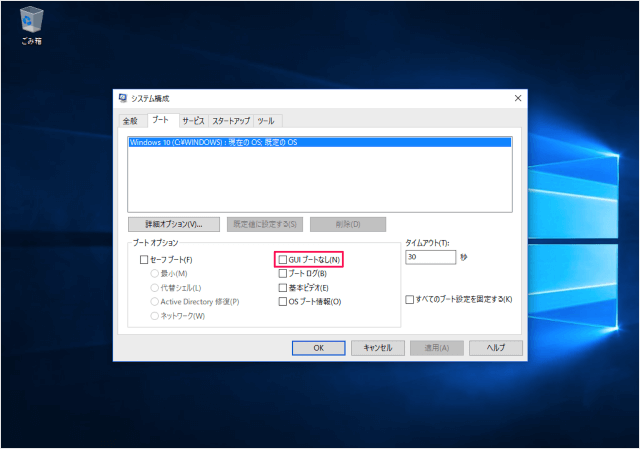Toggle the 基本ビデオ(E) checkbox
The width and height of the screenshot is (640, 449).
(x=282, y=288)
